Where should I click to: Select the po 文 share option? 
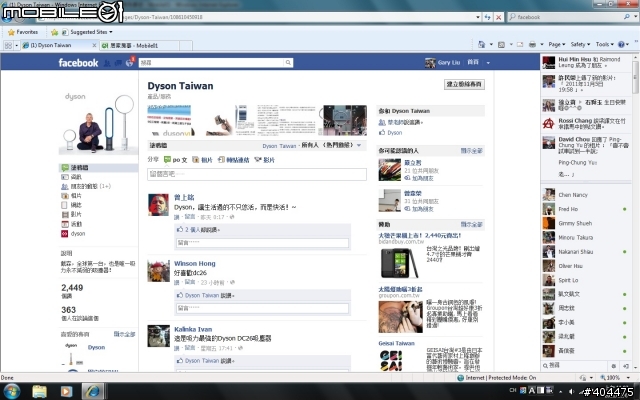coord(176,160)
